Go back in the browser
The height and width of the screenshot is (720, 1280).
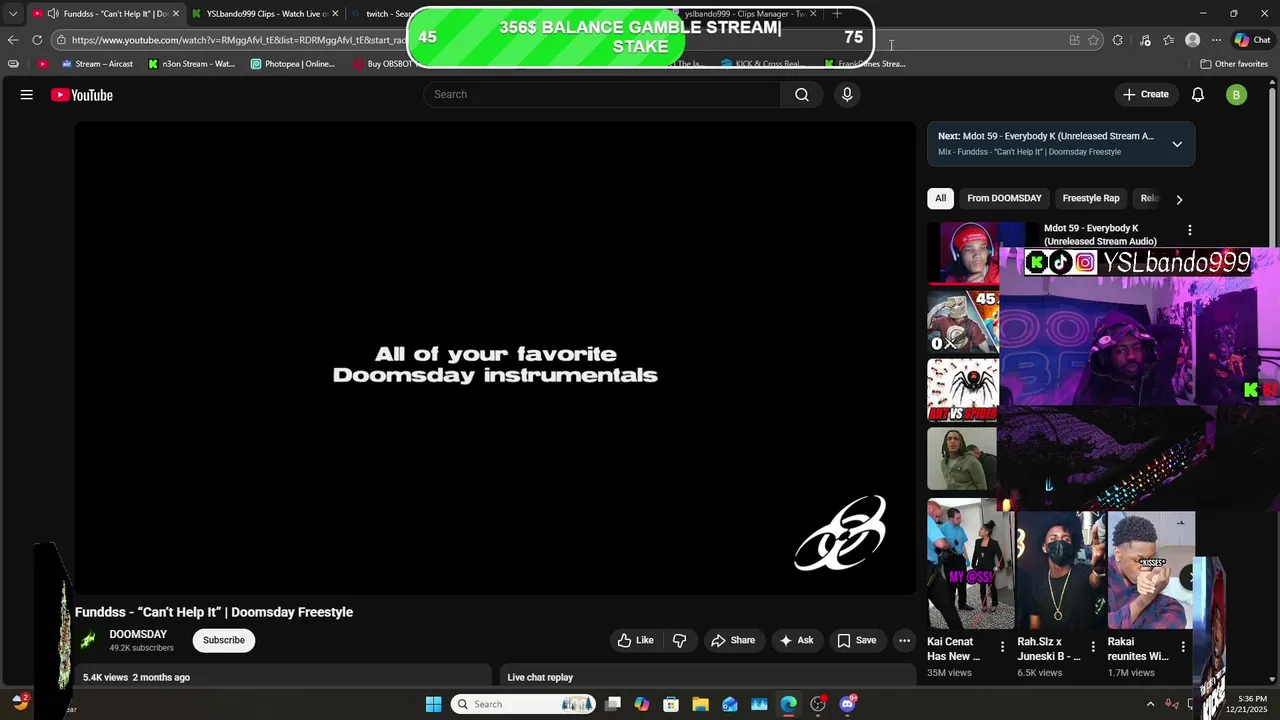pyautogui.click(x=13, y=40)
